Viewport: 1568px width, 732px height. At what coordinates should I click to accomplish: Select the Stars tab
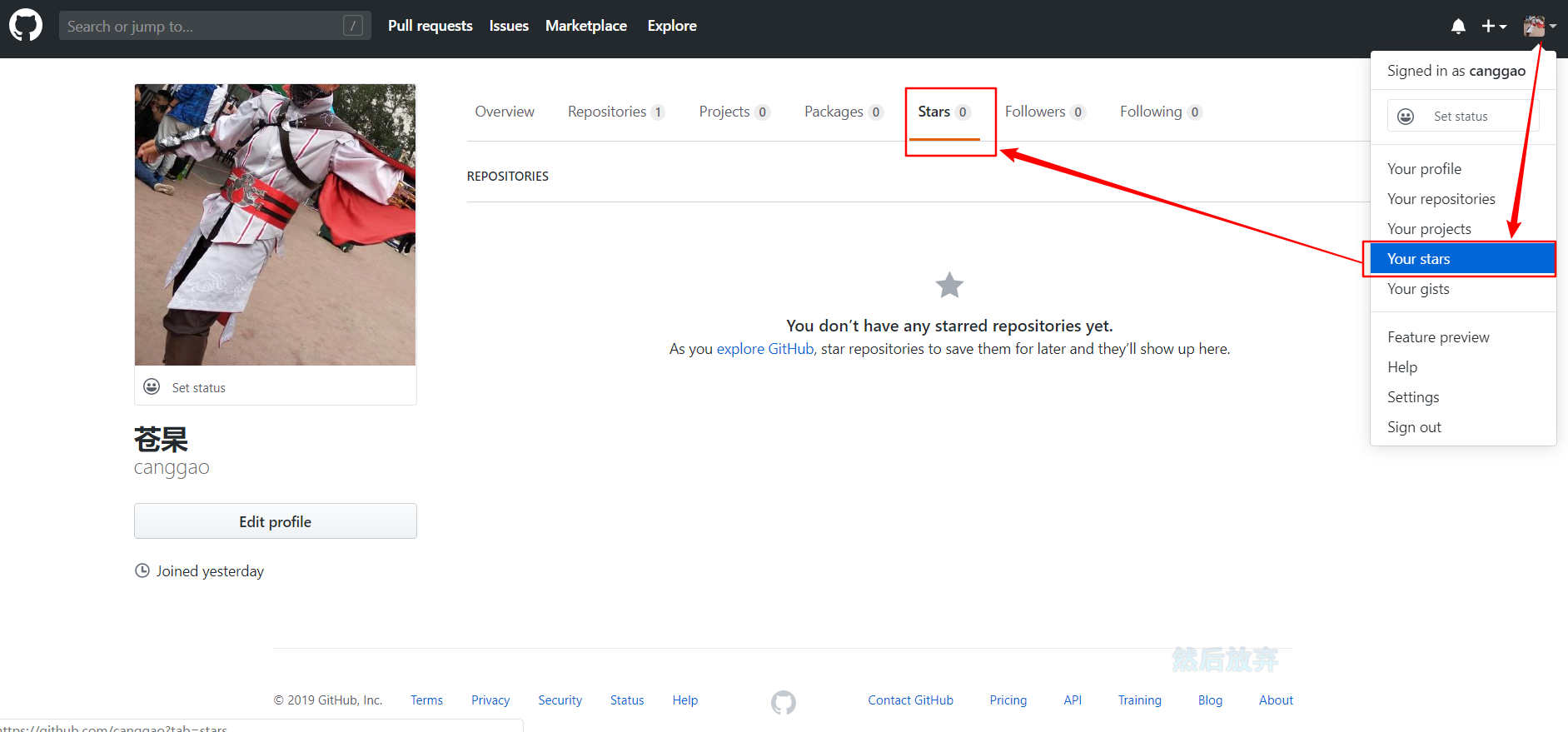pyautogui.click(x=944, y=112)
